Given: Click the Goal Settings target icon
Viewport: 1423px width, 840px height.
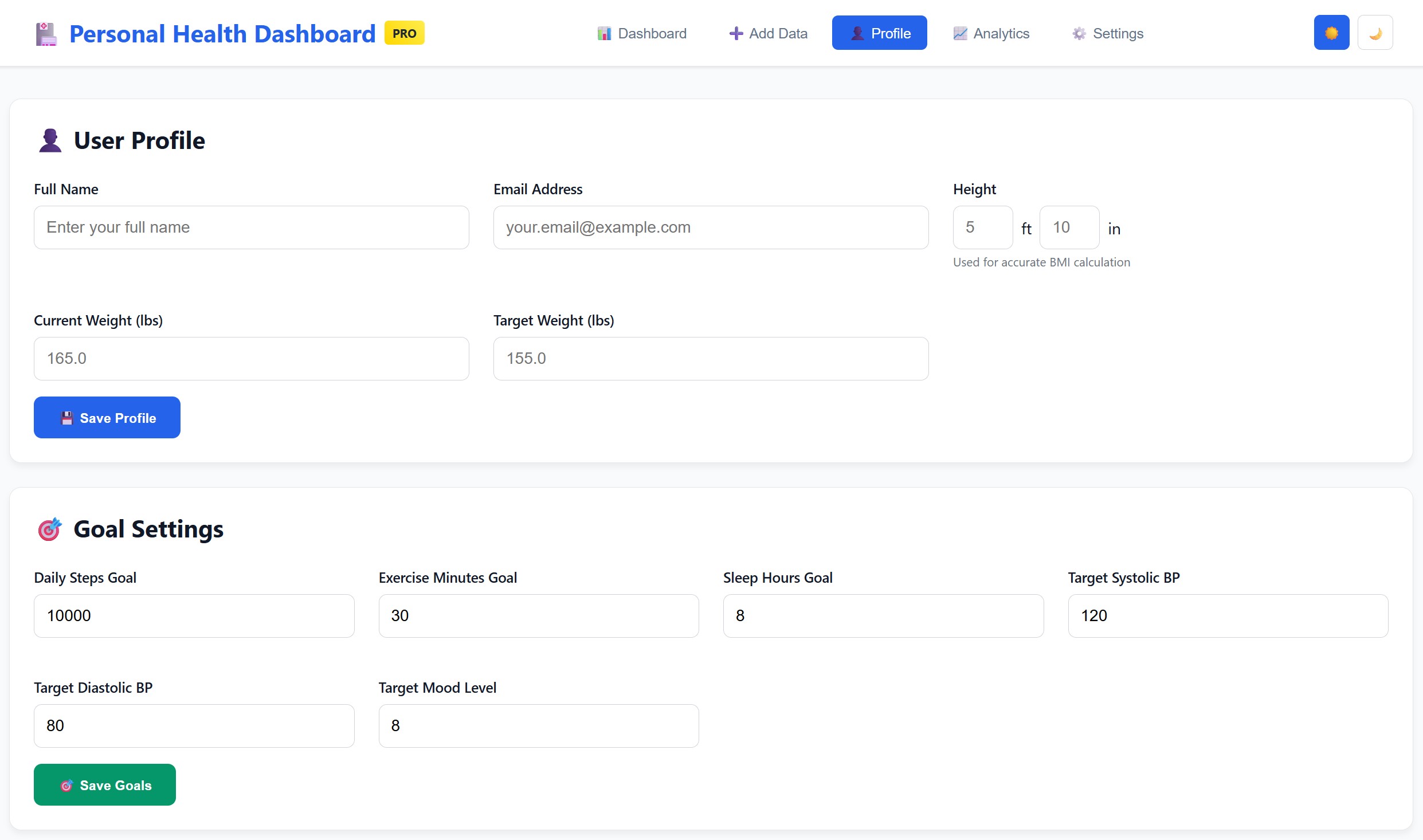Looking at the screenshot, I should (49, 529).
